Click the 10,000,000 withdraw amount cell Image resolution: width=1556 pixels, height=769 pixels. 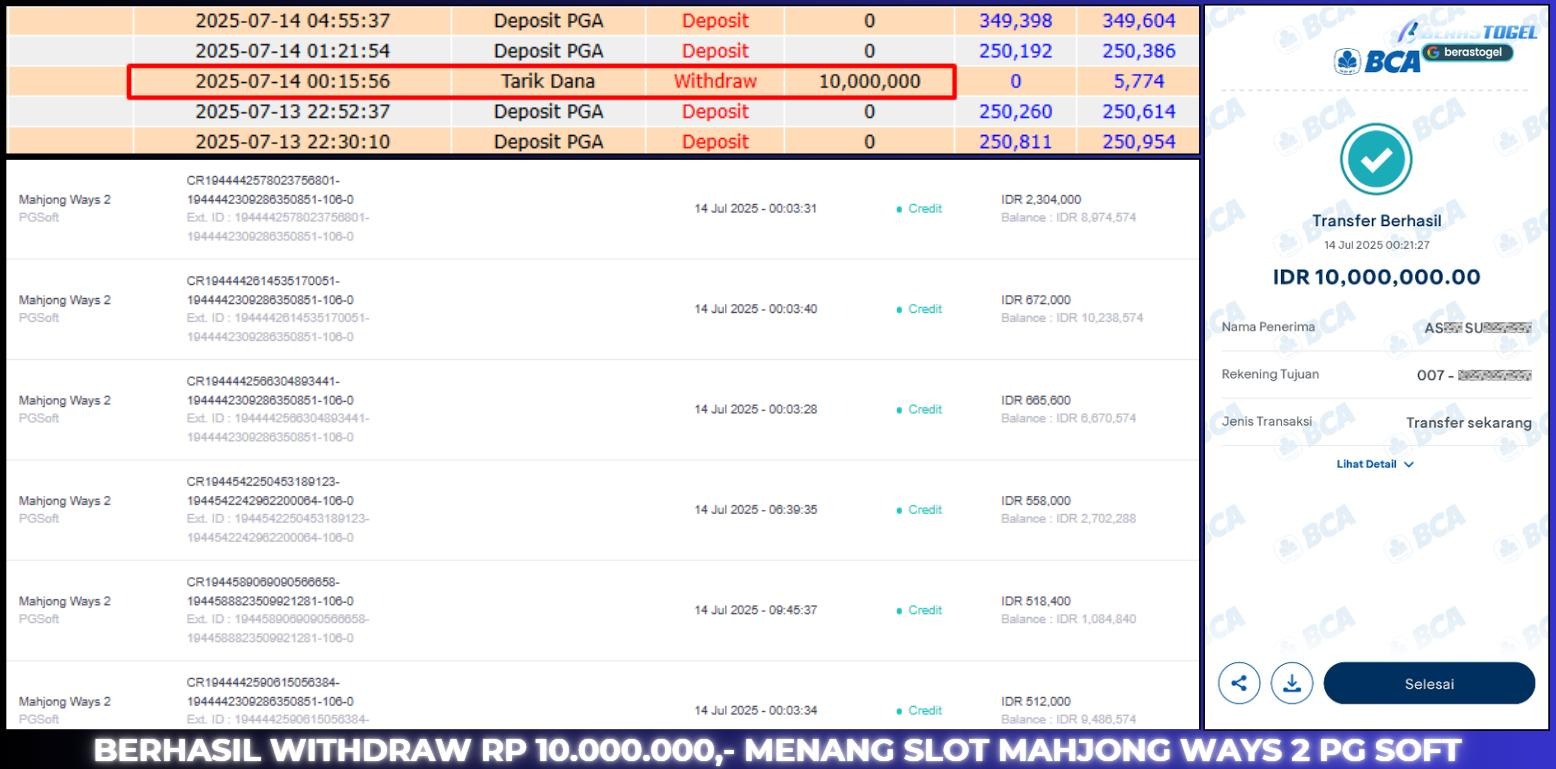(869, 81)
